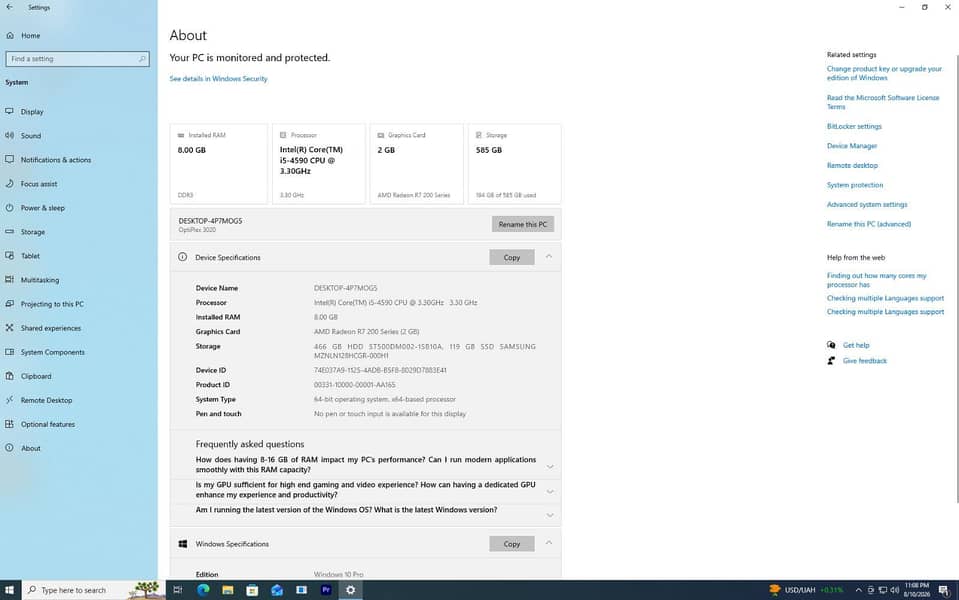Click the Rename this PC button
The height and width of the screenshot is (600, 959).
tap(523, 224)
